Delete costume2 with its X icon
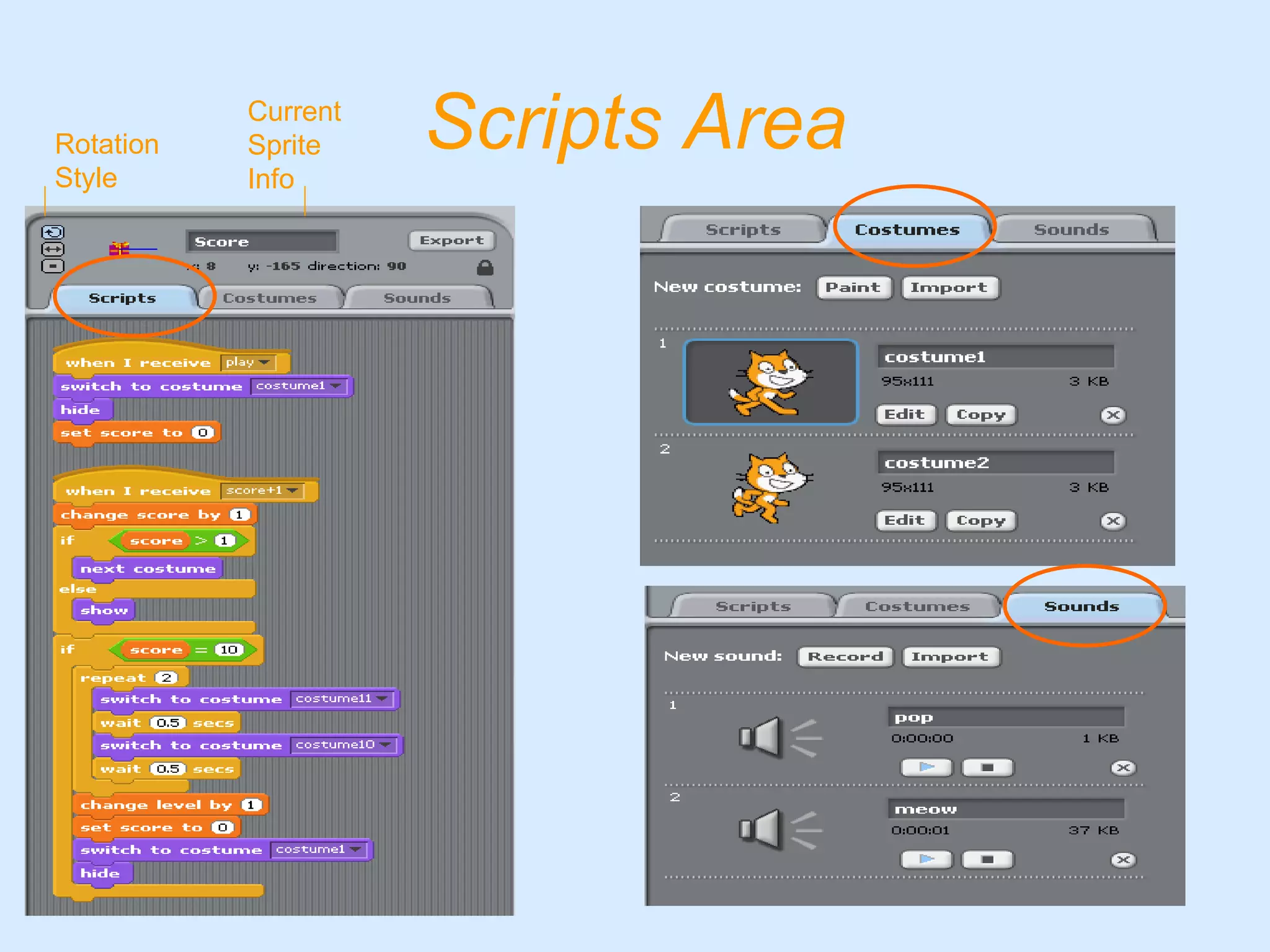 1113,521
